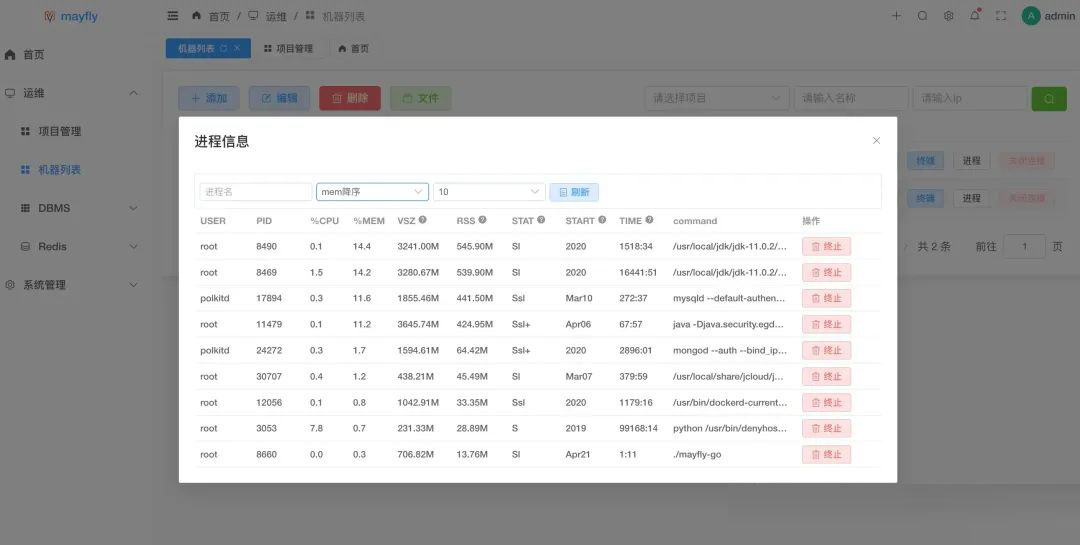1080x545 pixels.
Task: Click the help icon next to RSS
Action: click(x=482, y=220)
